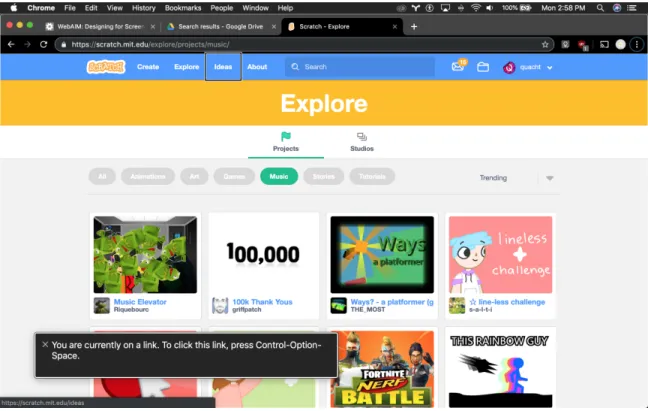Click the Chrome profile avatar icon
Viewport: 648px width, 411px height.
[620, 45]
